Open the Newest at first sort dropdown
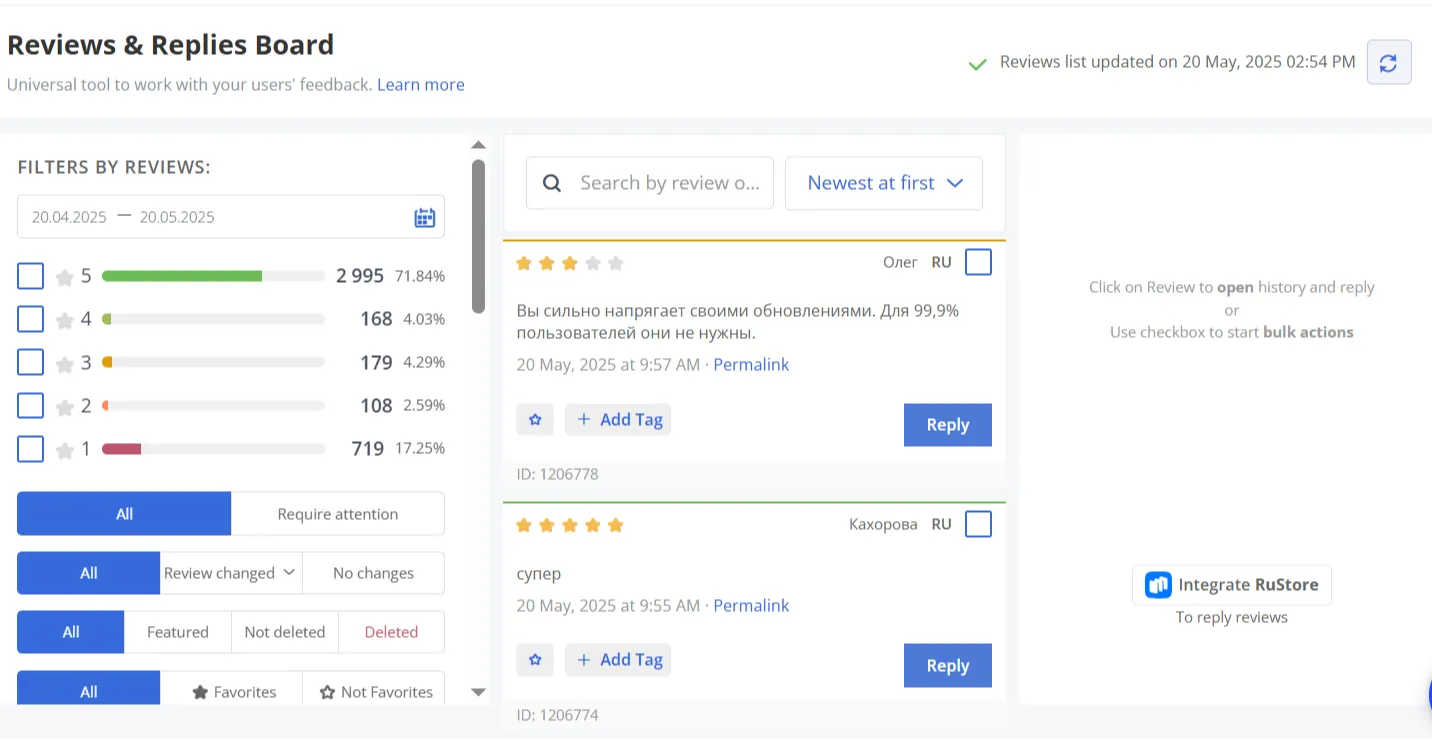Screen dimensions: 1432x743 884,183
